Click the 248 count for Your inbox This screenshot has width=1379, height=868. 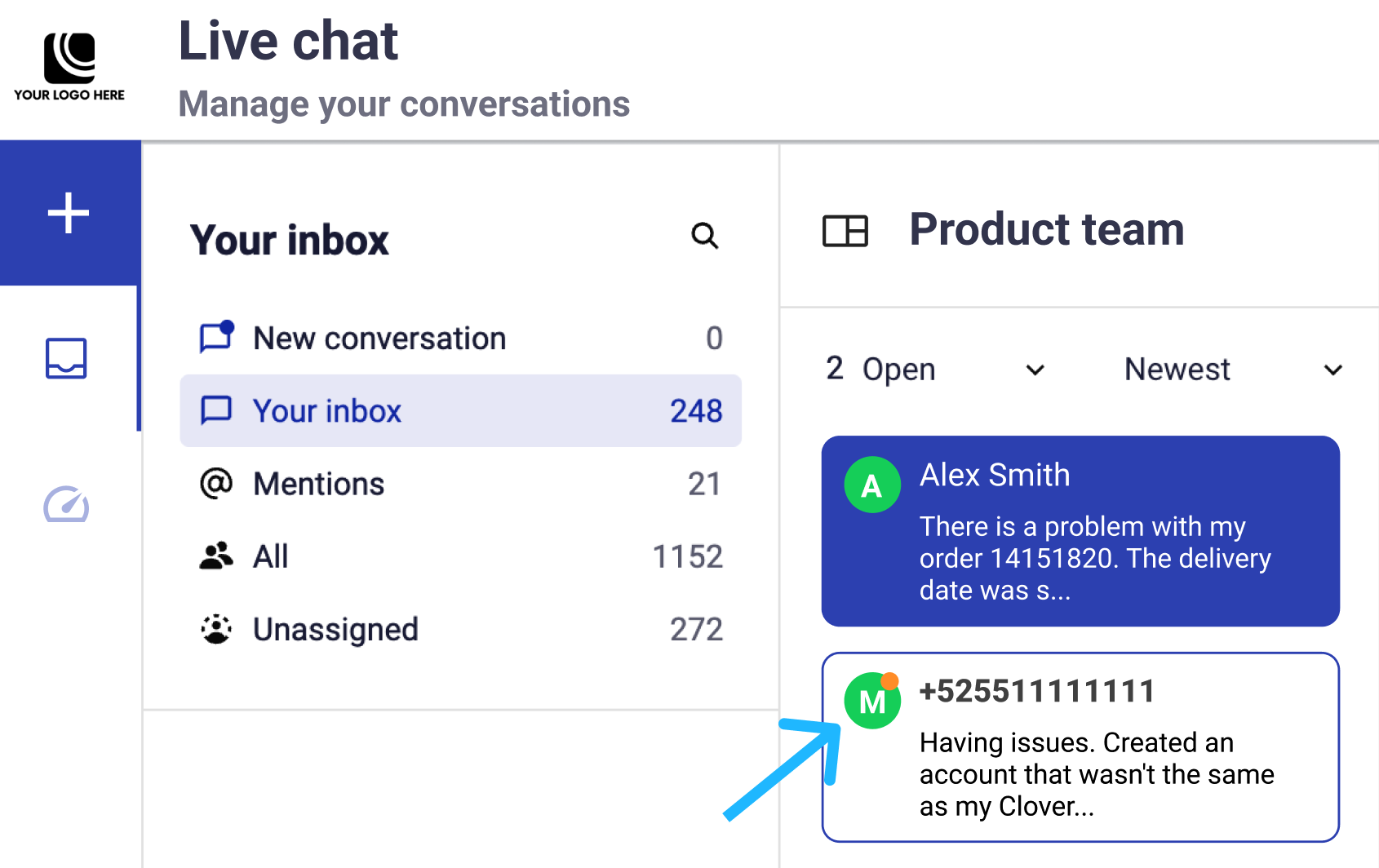coord(696,411)
